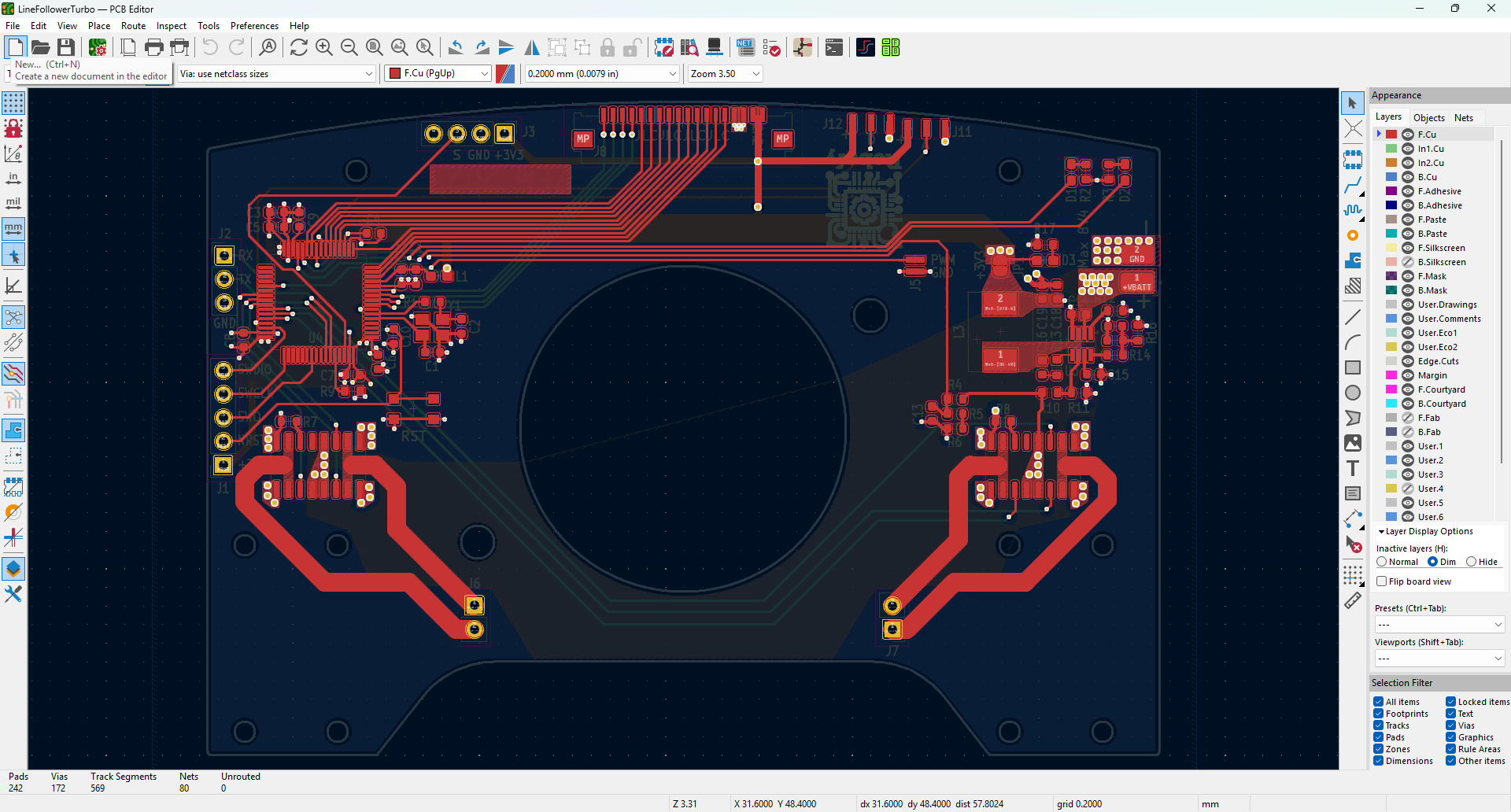The image size is (1511, 812).
Task: Refresh the board view
Action: [299, 48]
